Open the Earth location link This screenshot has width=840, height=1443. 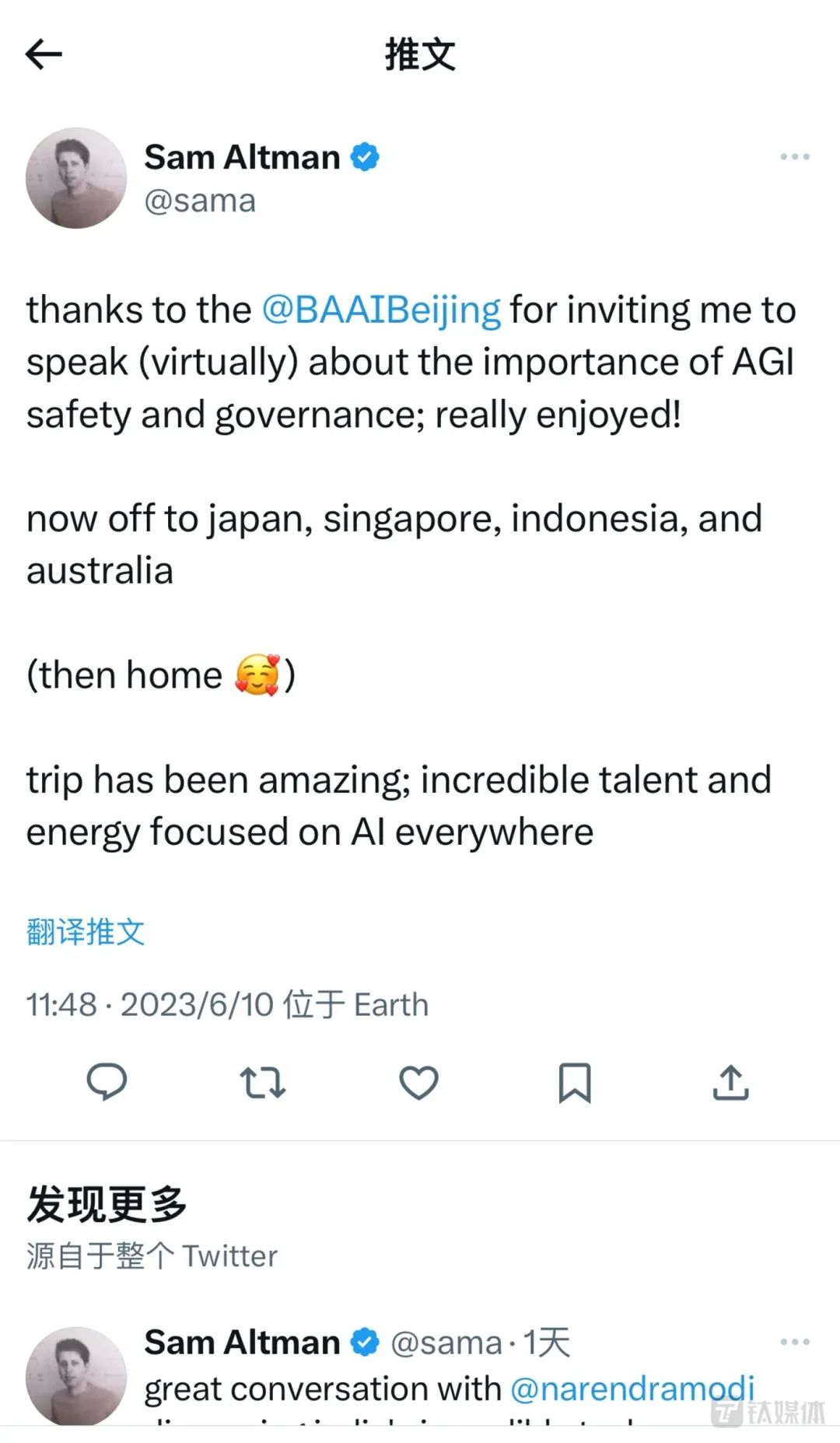pyautogui.click(x=391, y=1004)
